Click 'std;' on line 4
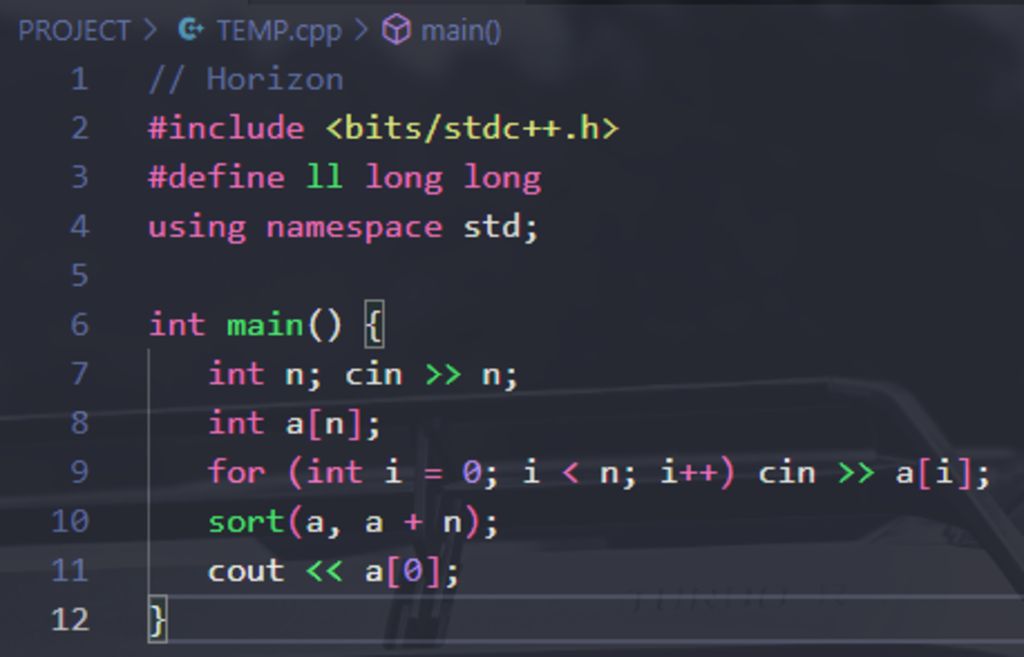1024x657 pixels. pyautogui.click(x=501, y=227)
